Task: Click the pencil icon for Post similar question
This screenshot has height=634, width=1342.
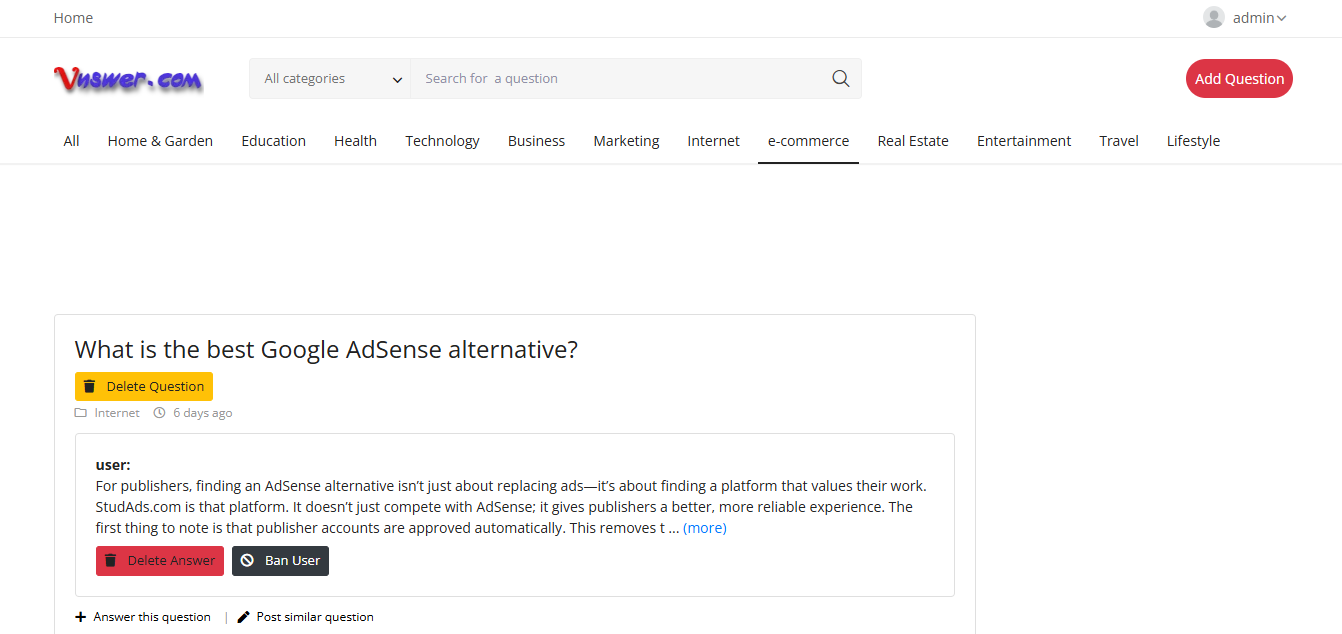Action: [x=244, y=617]
